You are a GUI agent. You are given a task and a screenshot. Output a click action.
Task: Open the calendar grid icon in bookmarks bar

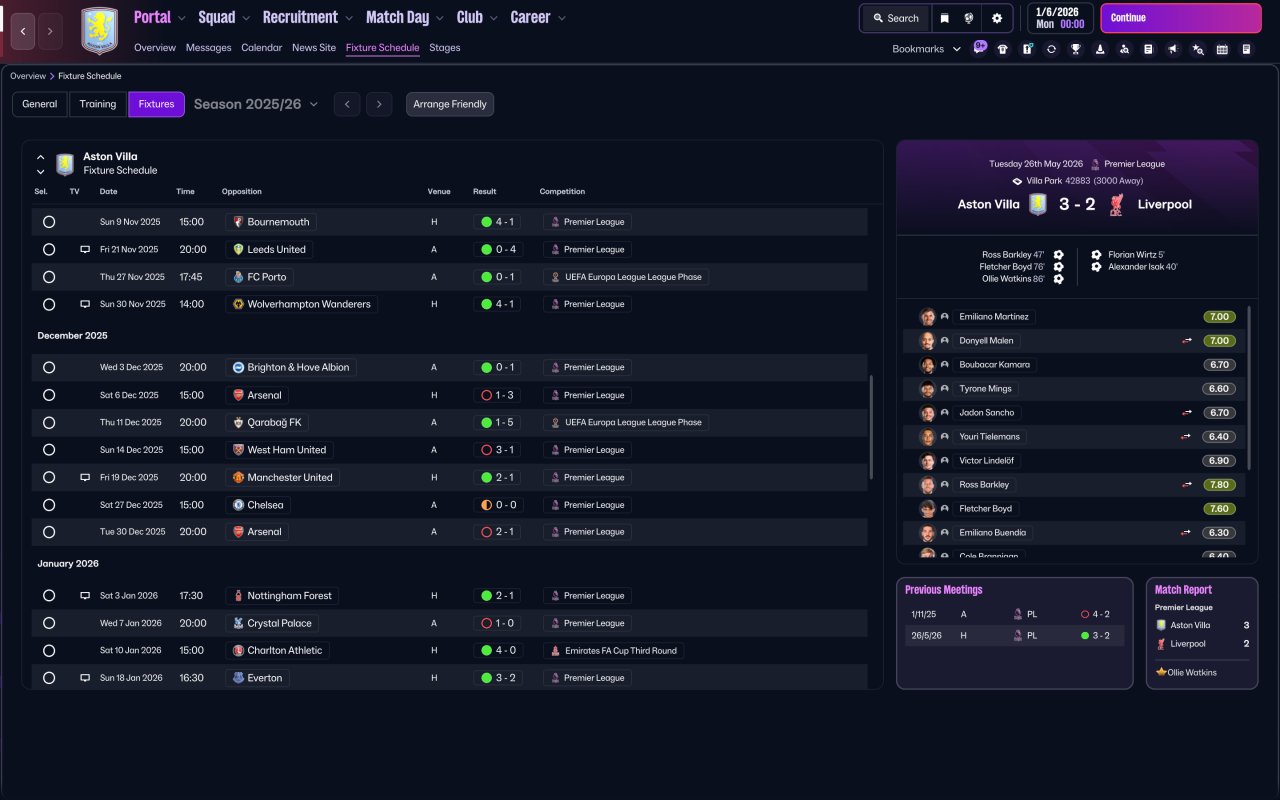[1222, 49]
